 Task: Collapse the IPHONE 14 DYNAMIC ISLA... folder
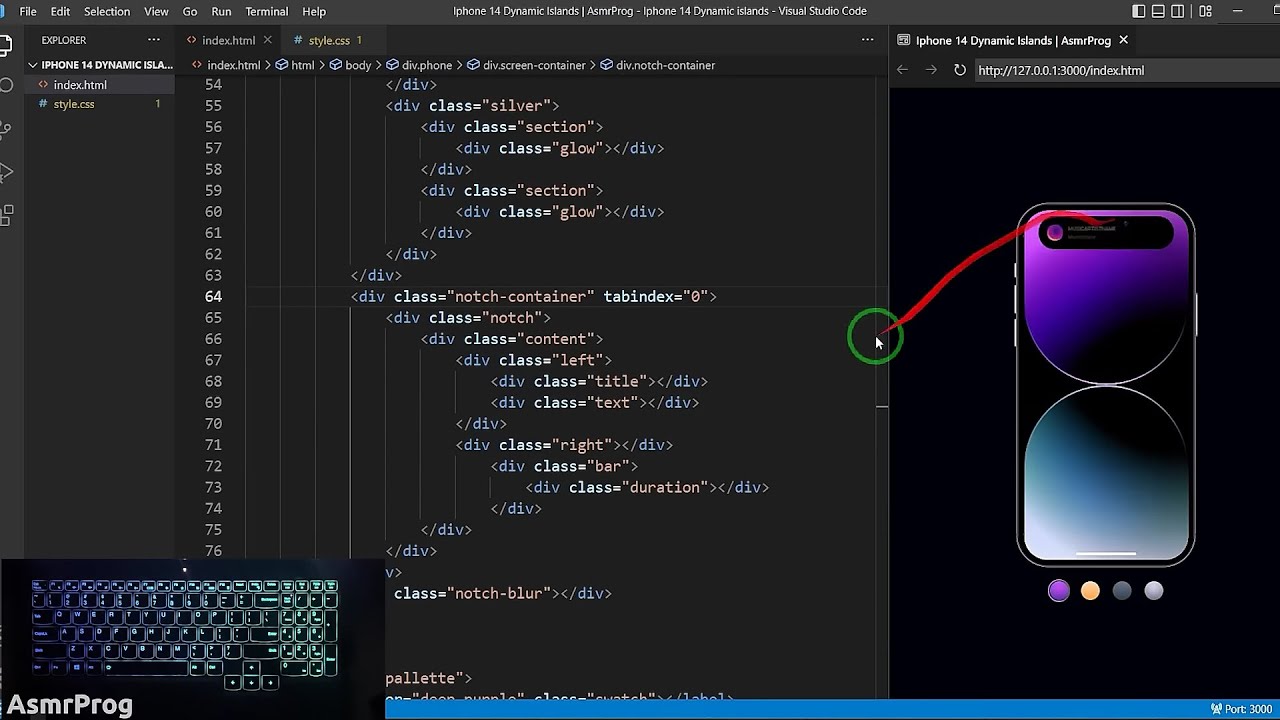tap(100, 65)
